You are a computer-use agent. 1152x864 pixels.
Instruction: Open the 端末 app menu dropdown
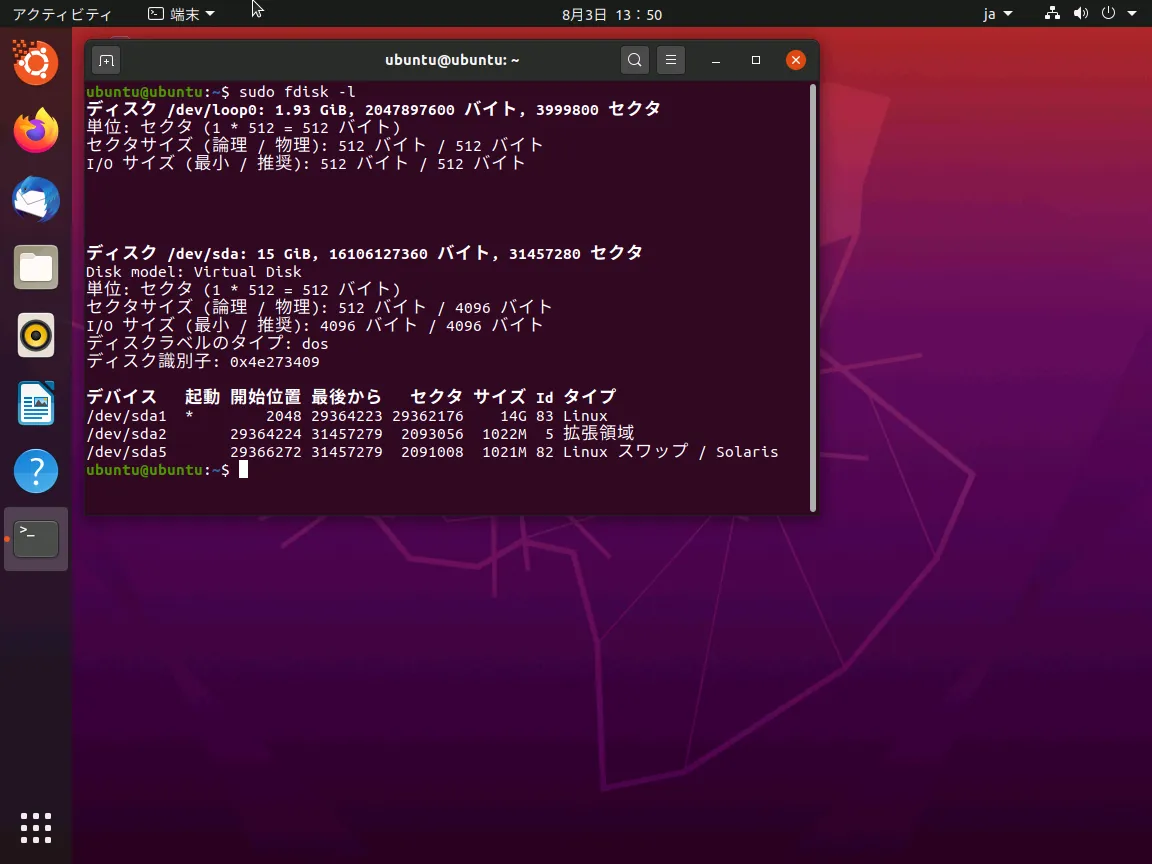click(x=181, y=14)
